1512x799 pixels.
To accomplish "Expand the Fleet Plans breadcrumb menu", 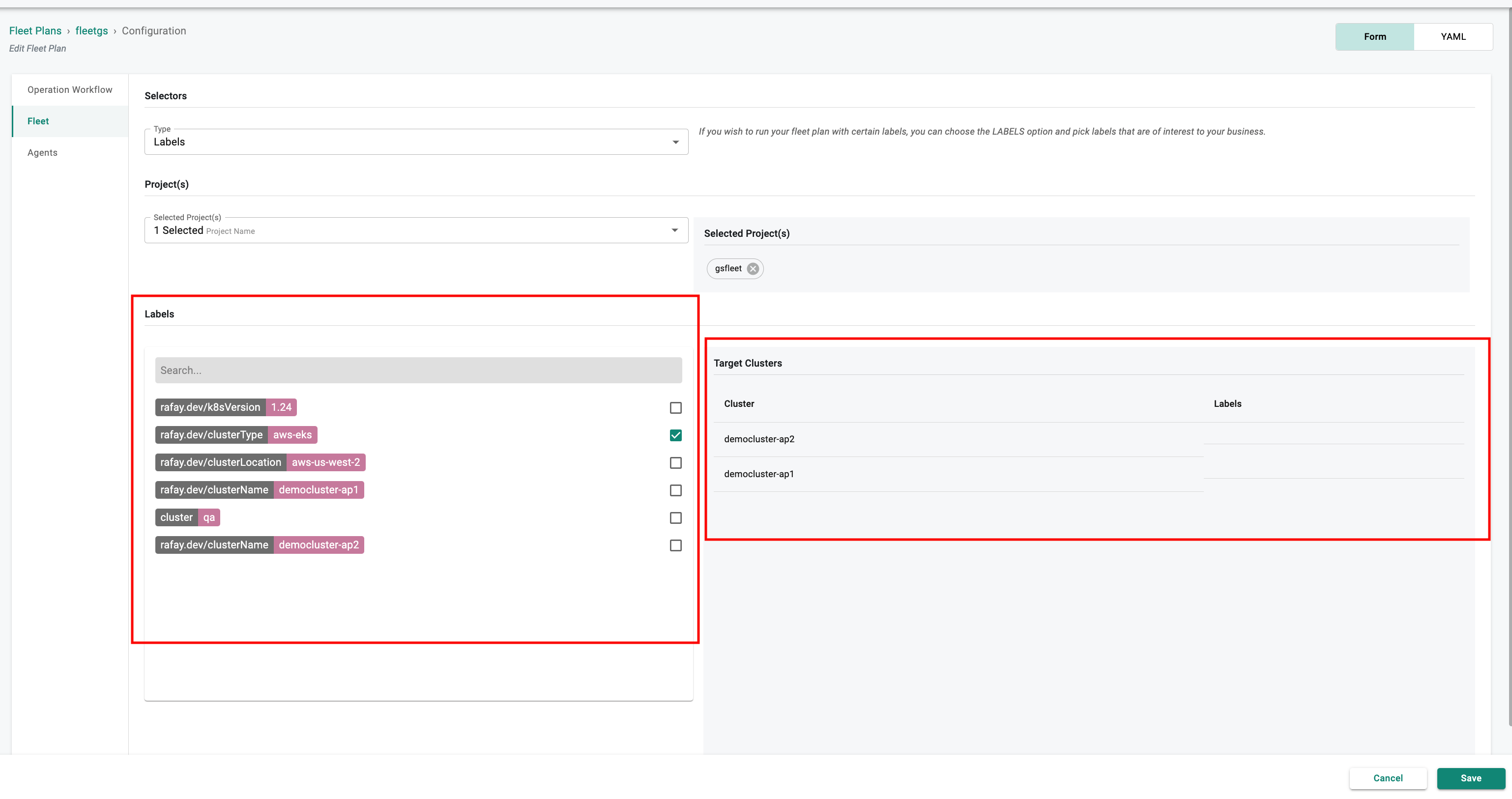I will (x=35, y=30).
